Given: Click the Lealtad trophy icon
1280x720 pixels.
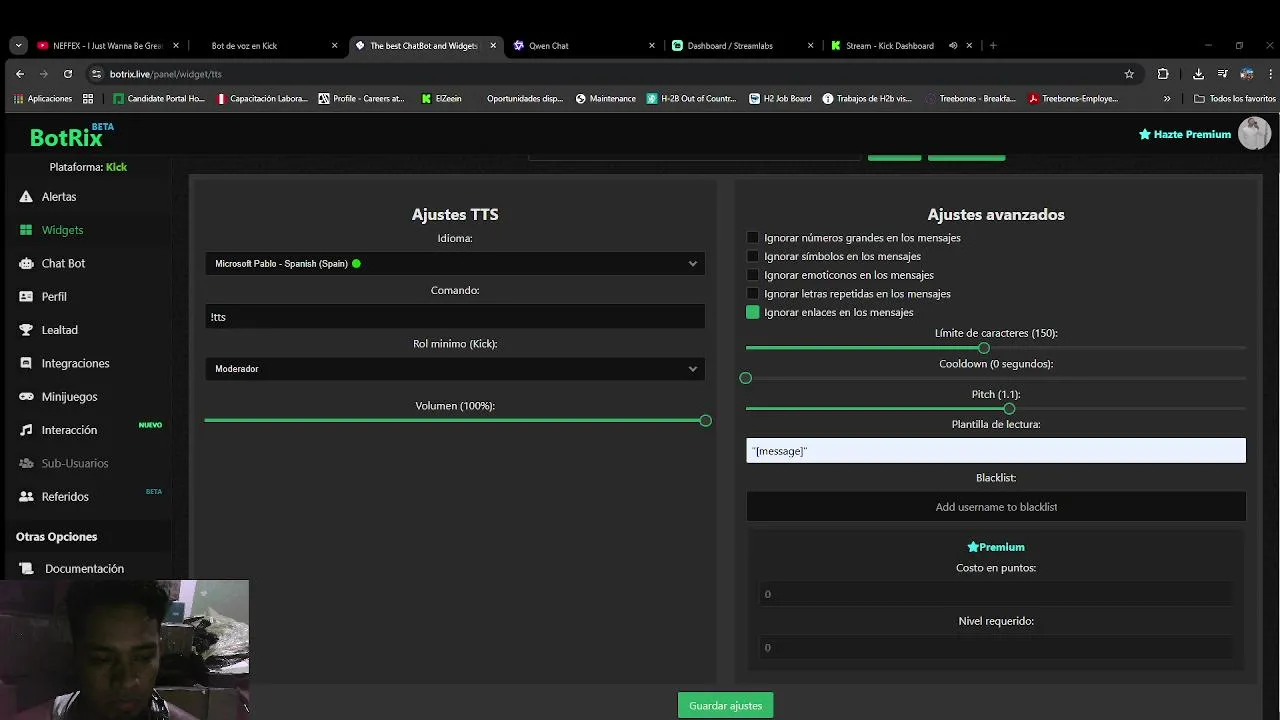Looking at the screenshot, I should click(x=26, y=330).
